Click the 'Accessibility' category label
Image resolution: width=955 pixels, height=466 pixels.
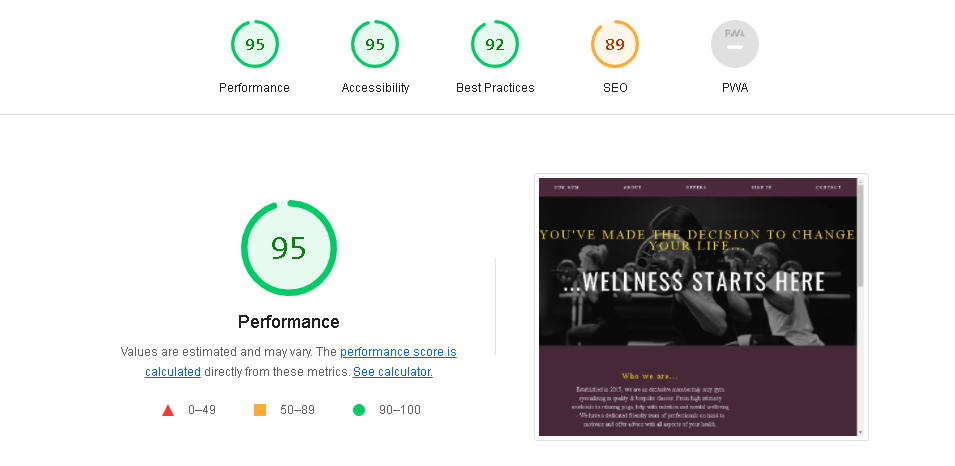[x=375, y=88]
